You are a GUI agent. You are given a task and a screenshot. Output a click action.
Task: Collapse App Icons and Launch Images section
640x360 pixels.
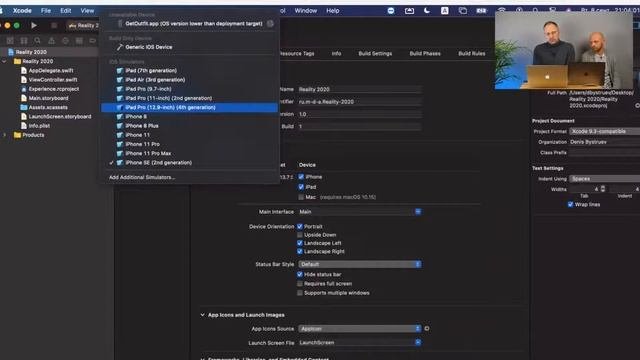point(202,315)
